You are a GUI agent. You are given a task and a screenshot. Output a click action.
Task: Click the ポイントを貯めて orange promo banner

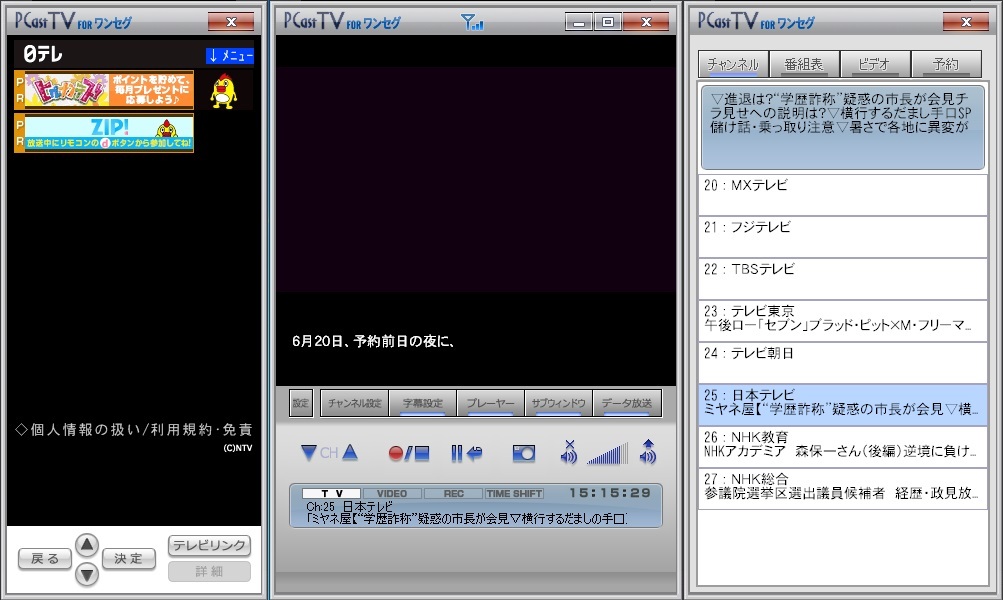(104, 89)
